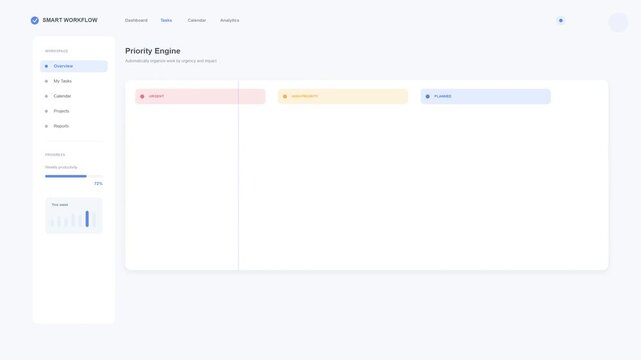Click the blue dot icon in the top bar
This screenshot has width=641, height=360.
[x=560, y=20]
